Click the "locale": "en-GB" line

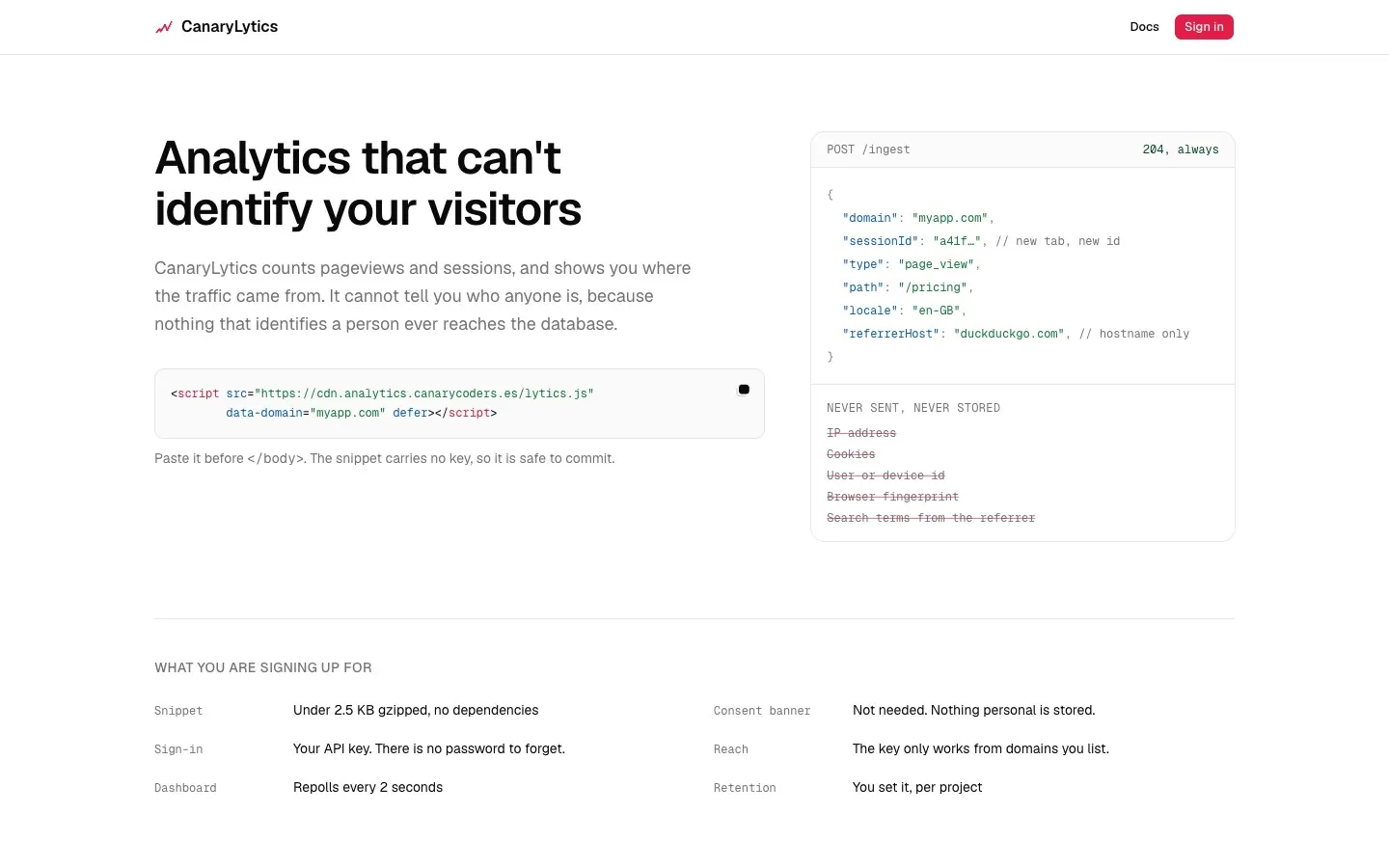pos(904,311)
